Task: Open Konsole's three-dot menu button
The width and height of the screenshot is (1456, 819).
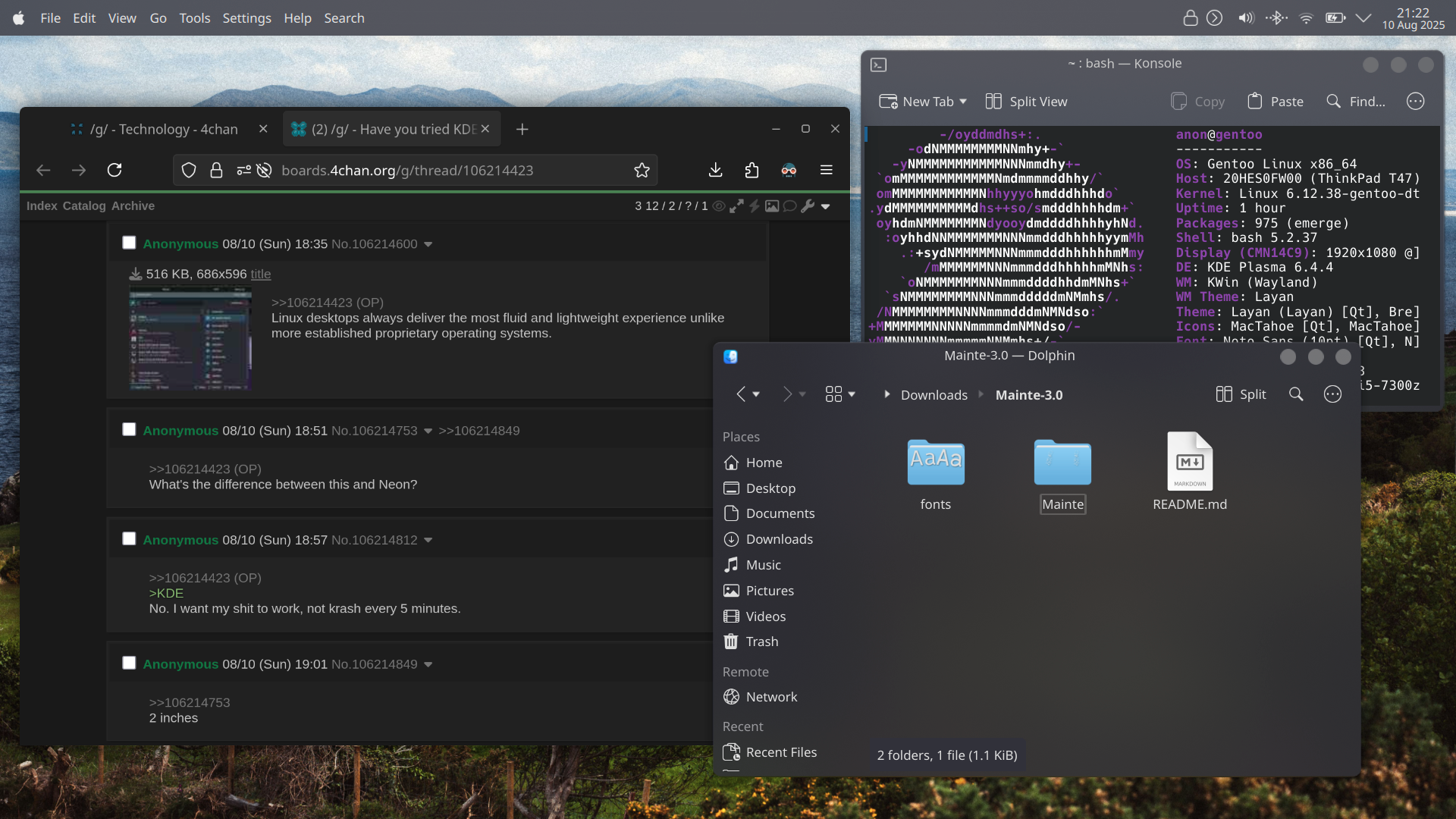Action: 1415,102
